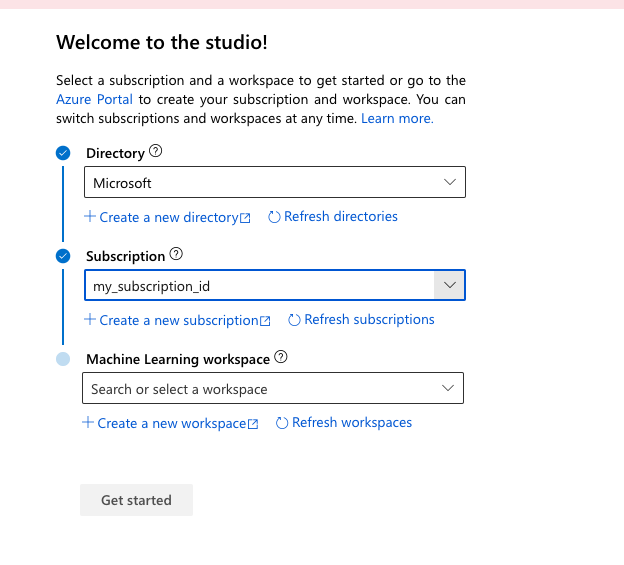Click the Directory field label
This screenshot has height=565, width=624.
pos(115,154)
